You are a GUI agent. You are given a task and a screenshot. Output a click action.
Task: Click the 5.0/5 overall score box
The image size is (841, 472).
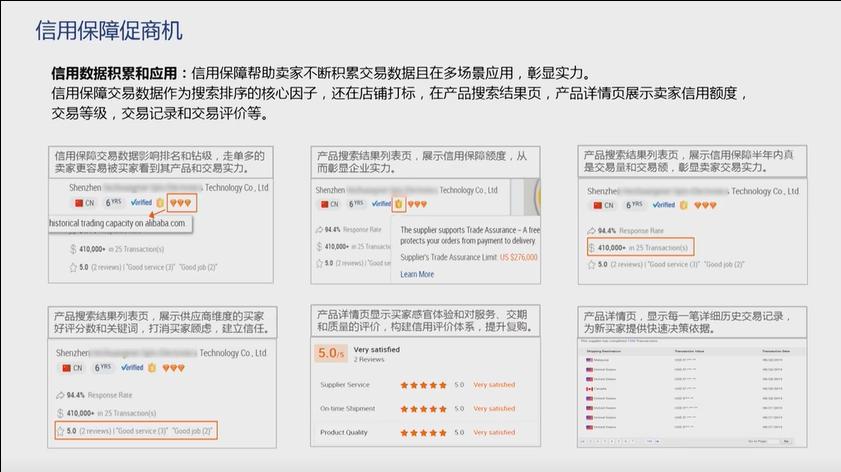pos(329,354)
